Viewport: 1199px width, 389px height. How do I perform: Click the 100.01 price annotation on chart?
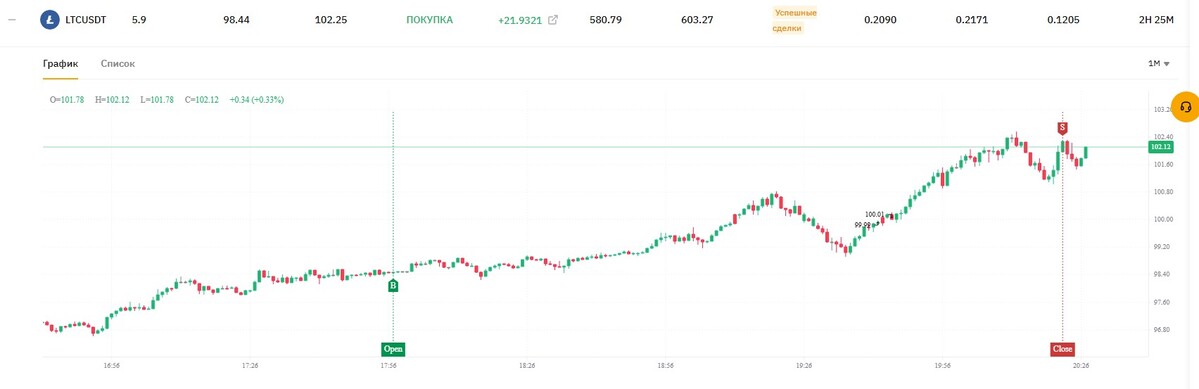[x=874, y=215]
